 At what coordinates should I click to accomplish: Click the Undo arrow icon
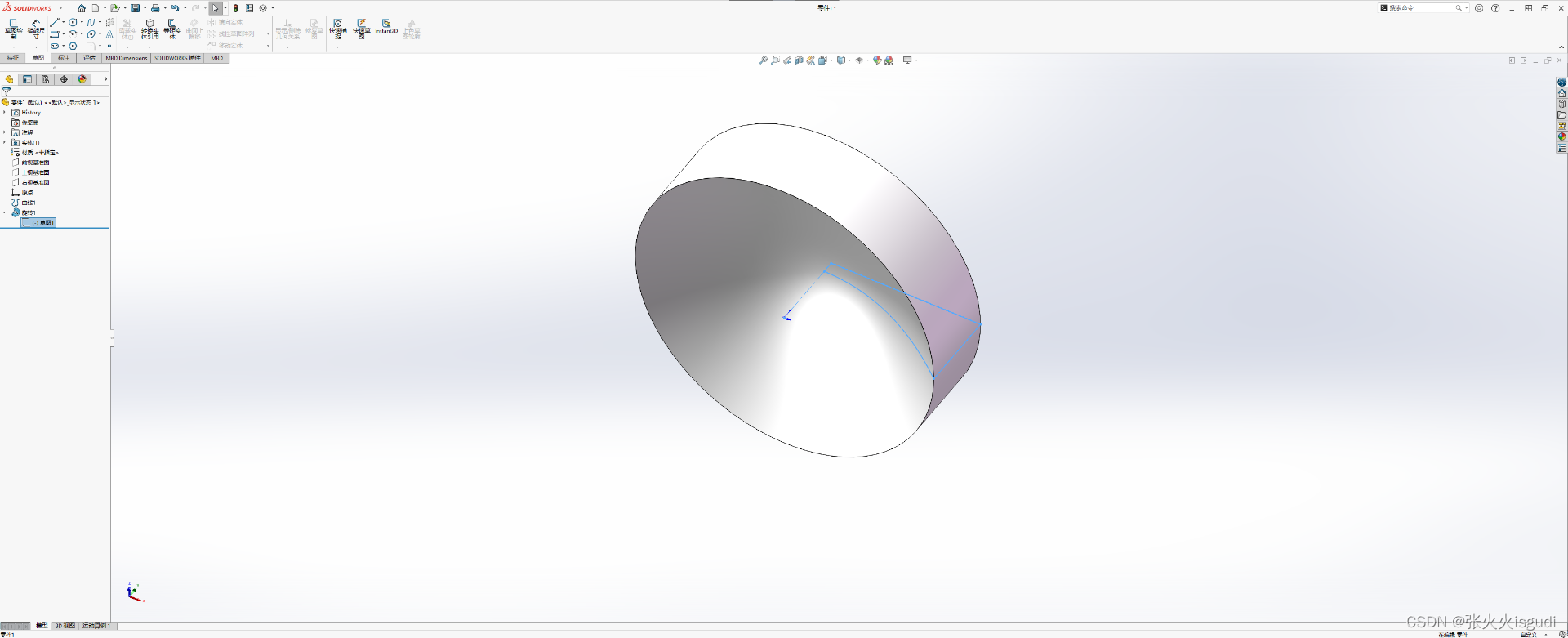click(x=175, y=8)
